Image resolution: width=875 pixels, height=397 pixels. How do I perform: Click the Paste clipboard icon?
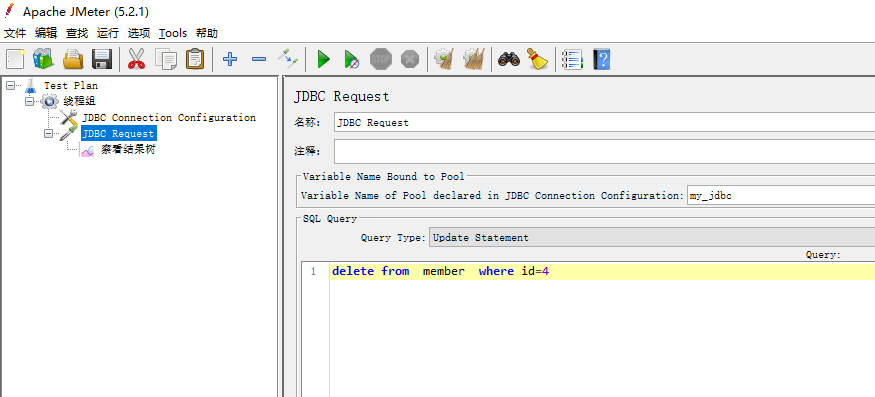tap(195, 59)
